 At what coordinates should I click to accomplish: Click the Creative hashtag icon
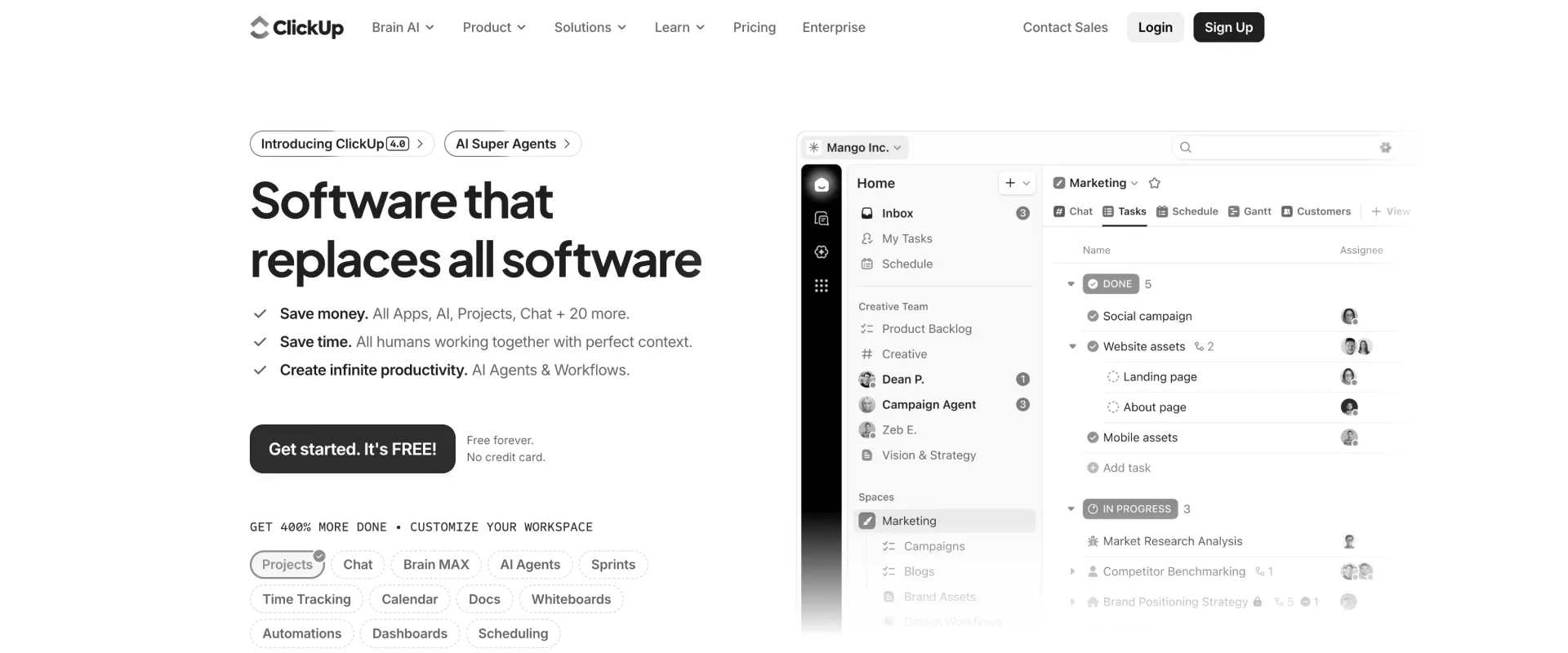point(867,354)
